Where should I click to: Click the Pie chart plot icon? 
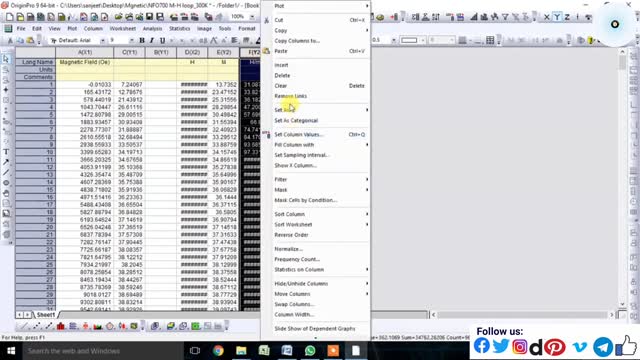(x=110, y=326)
